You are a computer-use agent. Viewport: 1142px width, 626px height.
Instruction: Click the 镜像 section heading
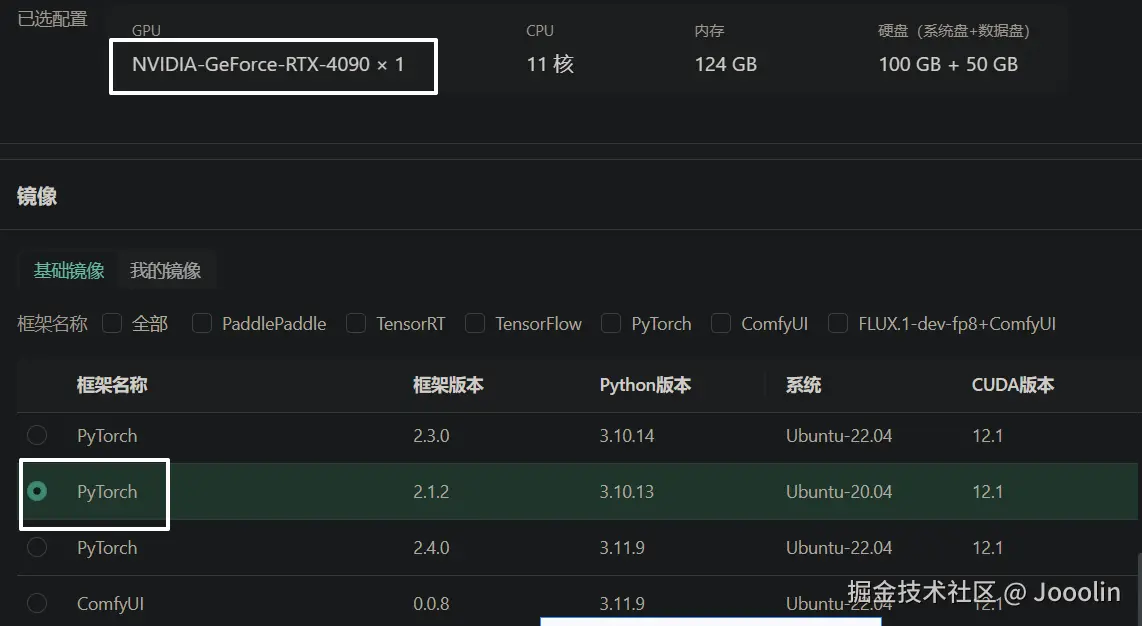[x=37, y=196]
